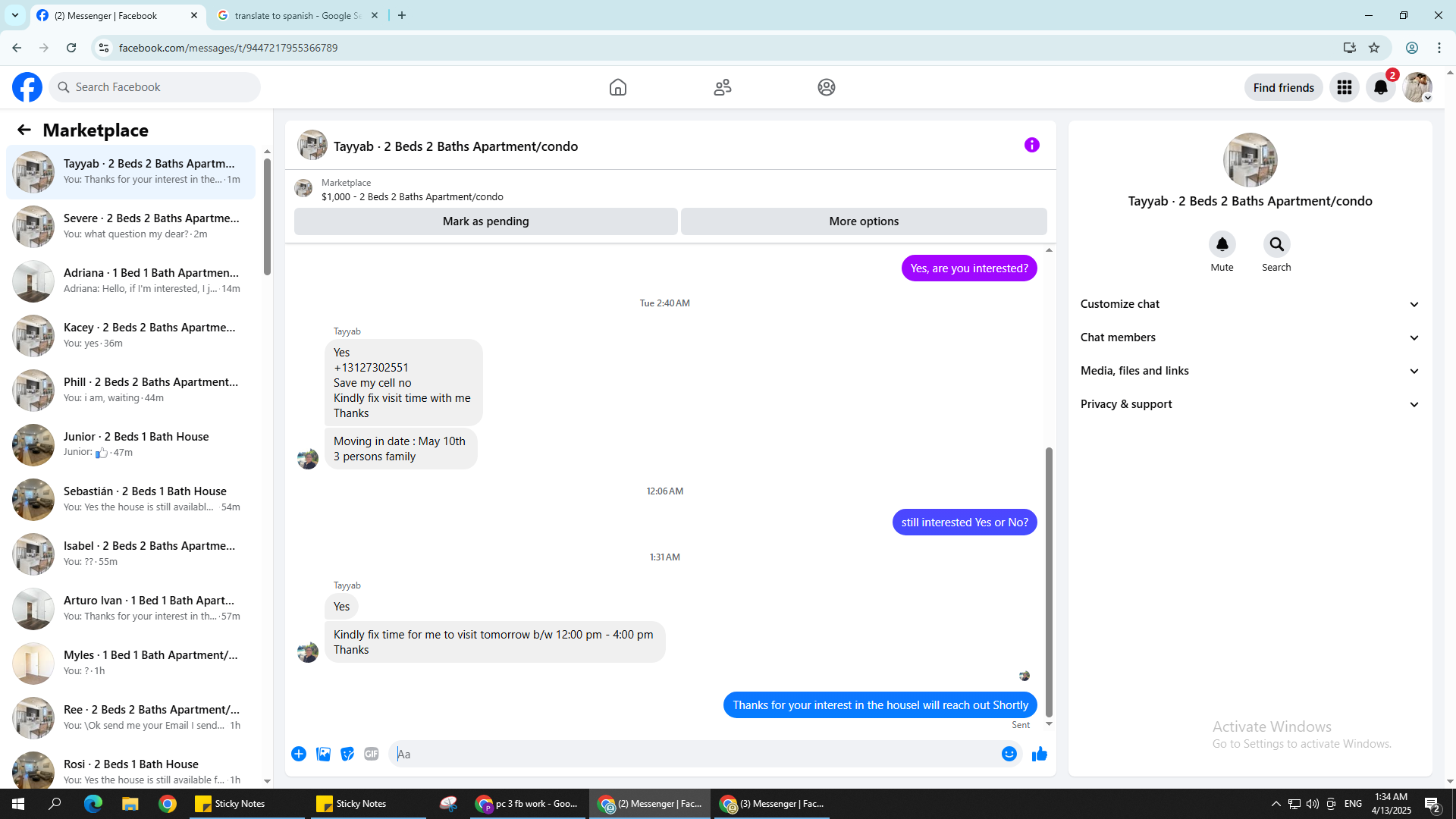Go to the Home feed icon

[x=618, y=87]
